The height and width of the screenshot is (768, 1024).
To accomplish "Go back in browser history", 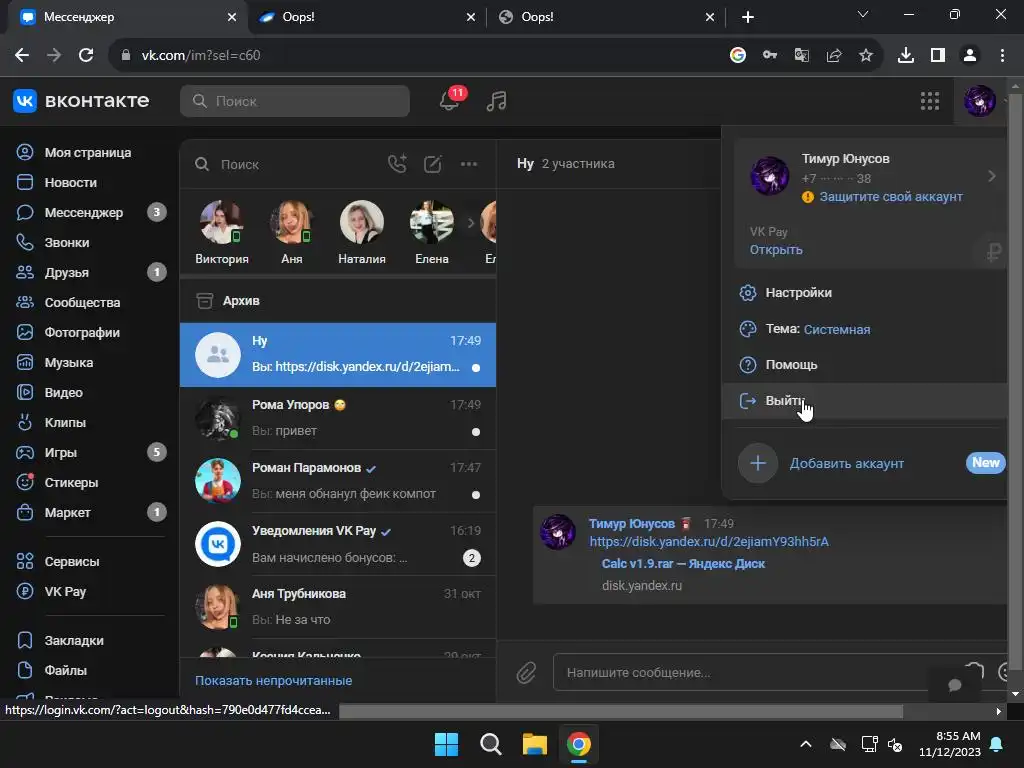I will [22, 56].
